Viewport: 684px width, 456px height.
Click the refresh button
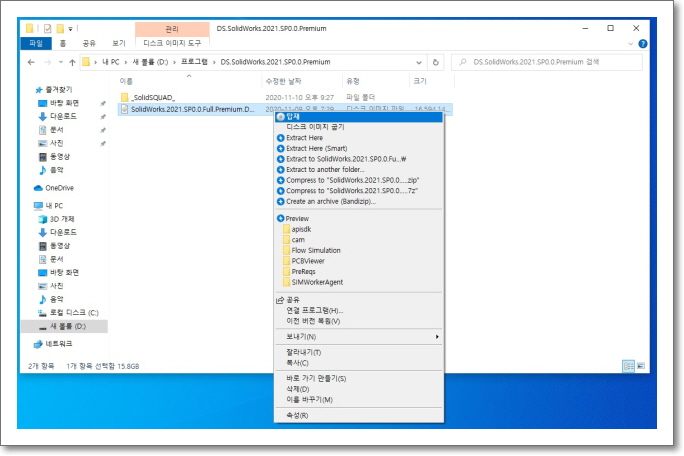click(435, 62)
